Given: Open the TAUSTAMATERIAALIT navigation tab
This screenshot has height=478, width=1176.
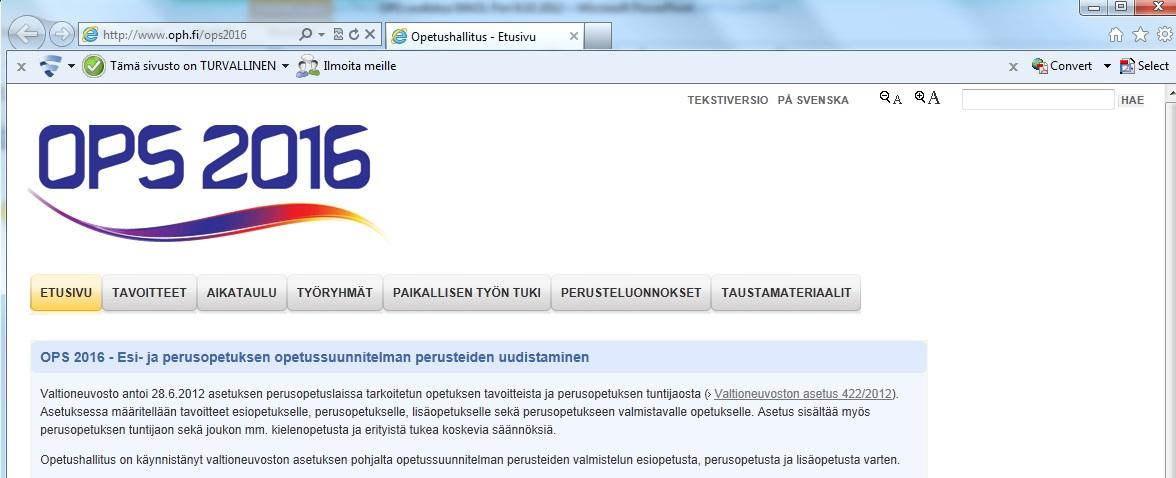Looking at the screenshot, I should (x=786, y=293).
